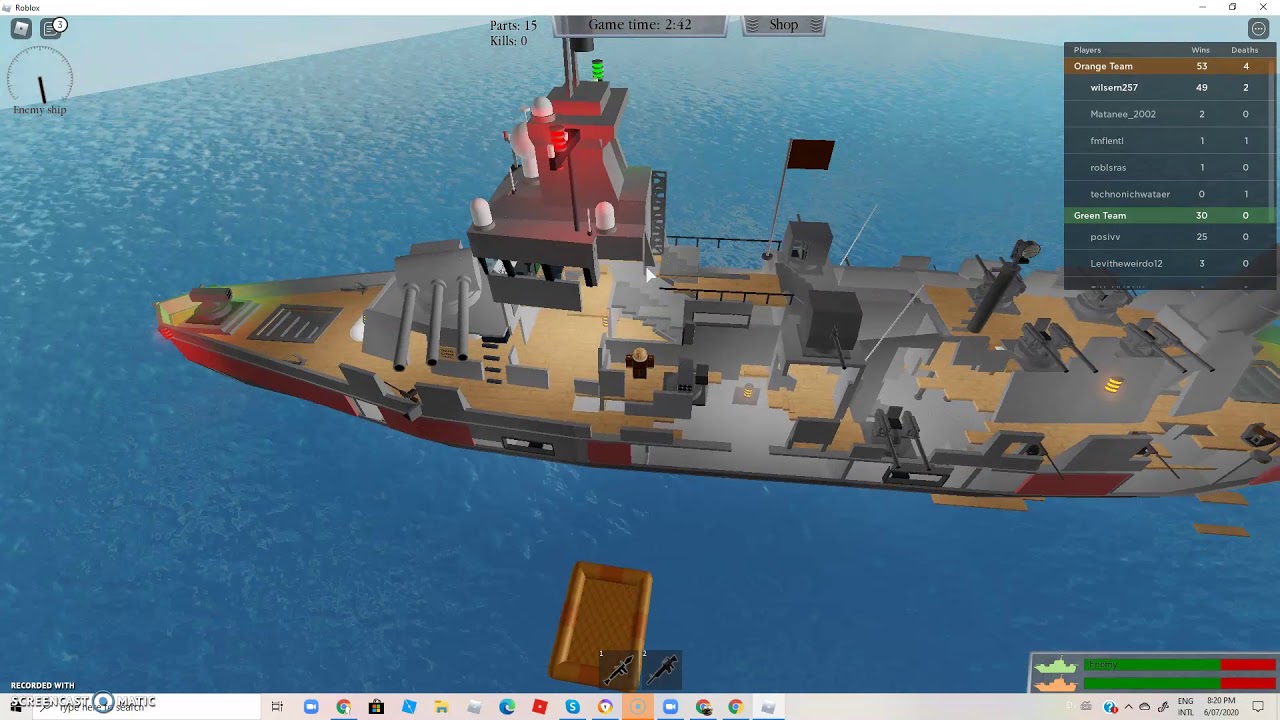Open the ENG language switcher

[x=1186, y=707]
